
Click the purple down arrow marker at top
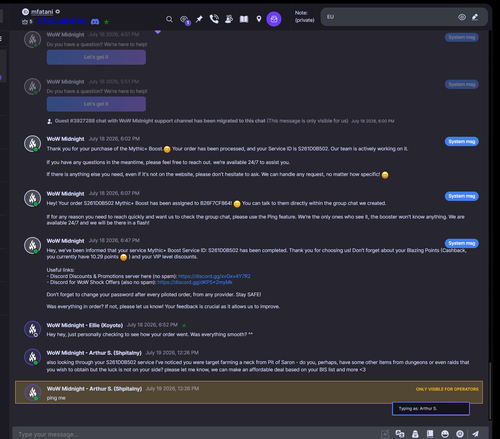coord(158,32)
